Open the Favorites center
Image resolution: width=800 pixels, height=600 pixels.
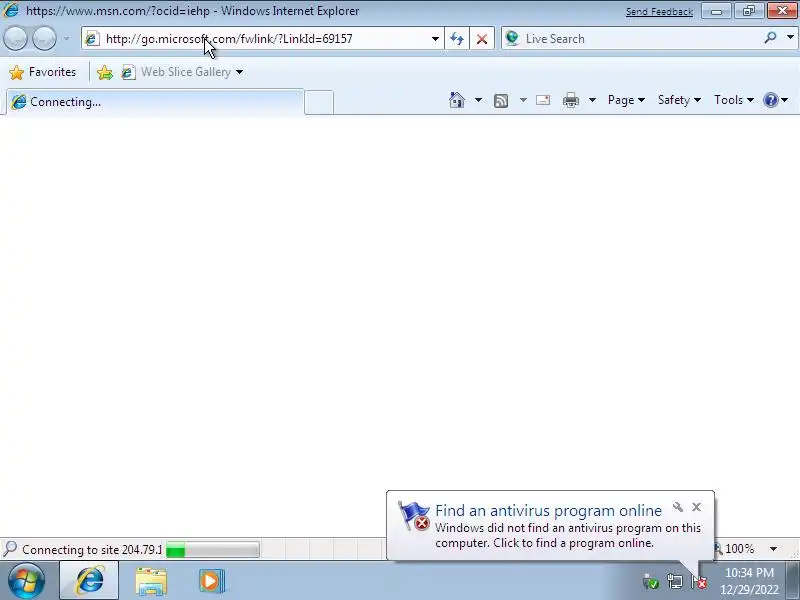(x=43, y=72)
